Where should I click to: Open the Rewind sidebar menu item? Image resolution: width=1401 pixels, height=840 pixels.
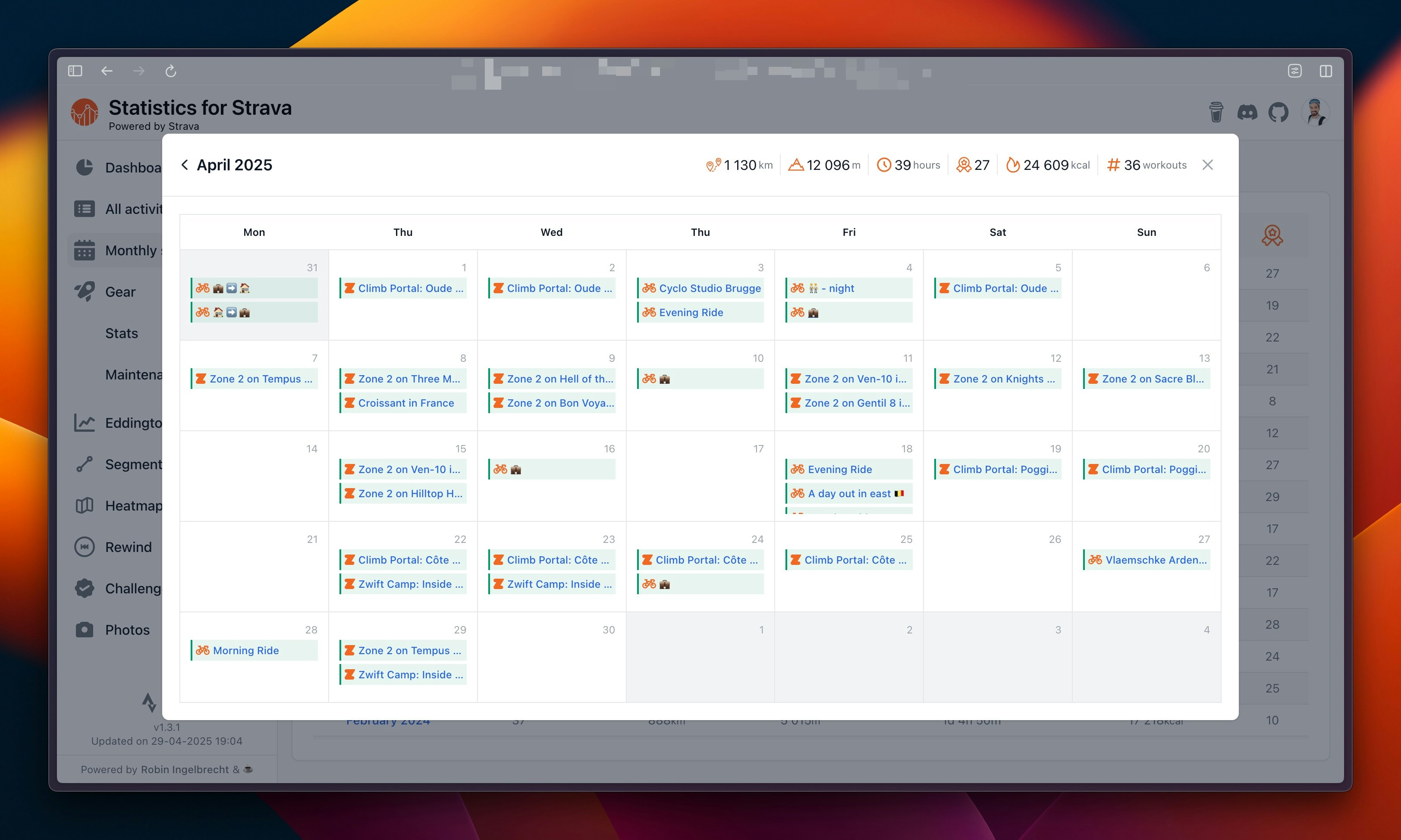coord(128,547)
